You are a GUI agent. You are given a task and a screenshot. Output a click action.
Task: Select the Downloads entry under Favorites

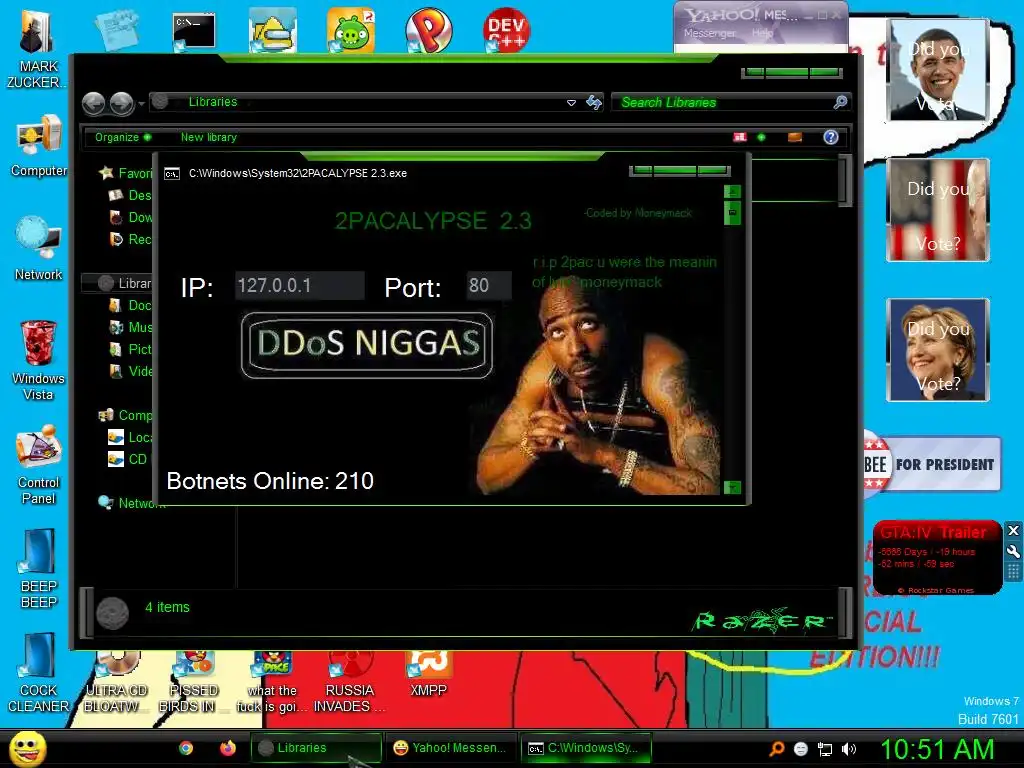pyautogui.click(x=130, y=217)
